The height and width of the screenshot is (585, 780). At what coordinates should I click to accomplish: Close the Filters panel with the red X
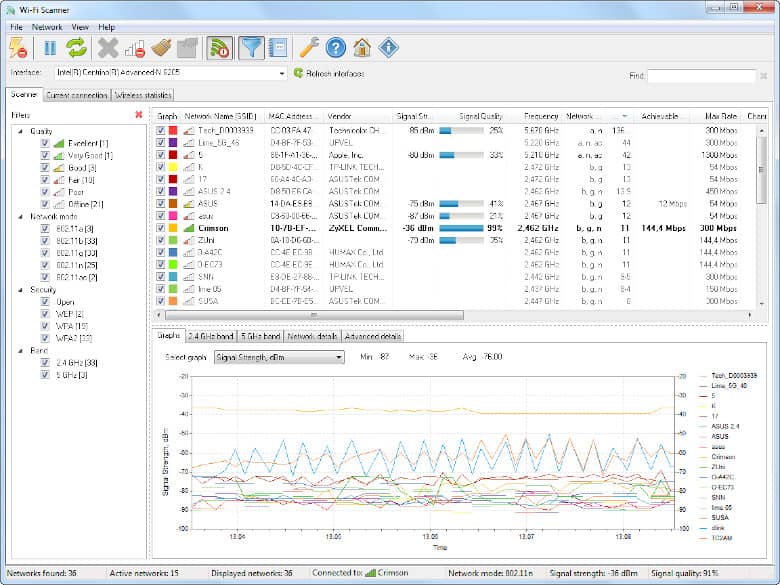click(138, 115)
